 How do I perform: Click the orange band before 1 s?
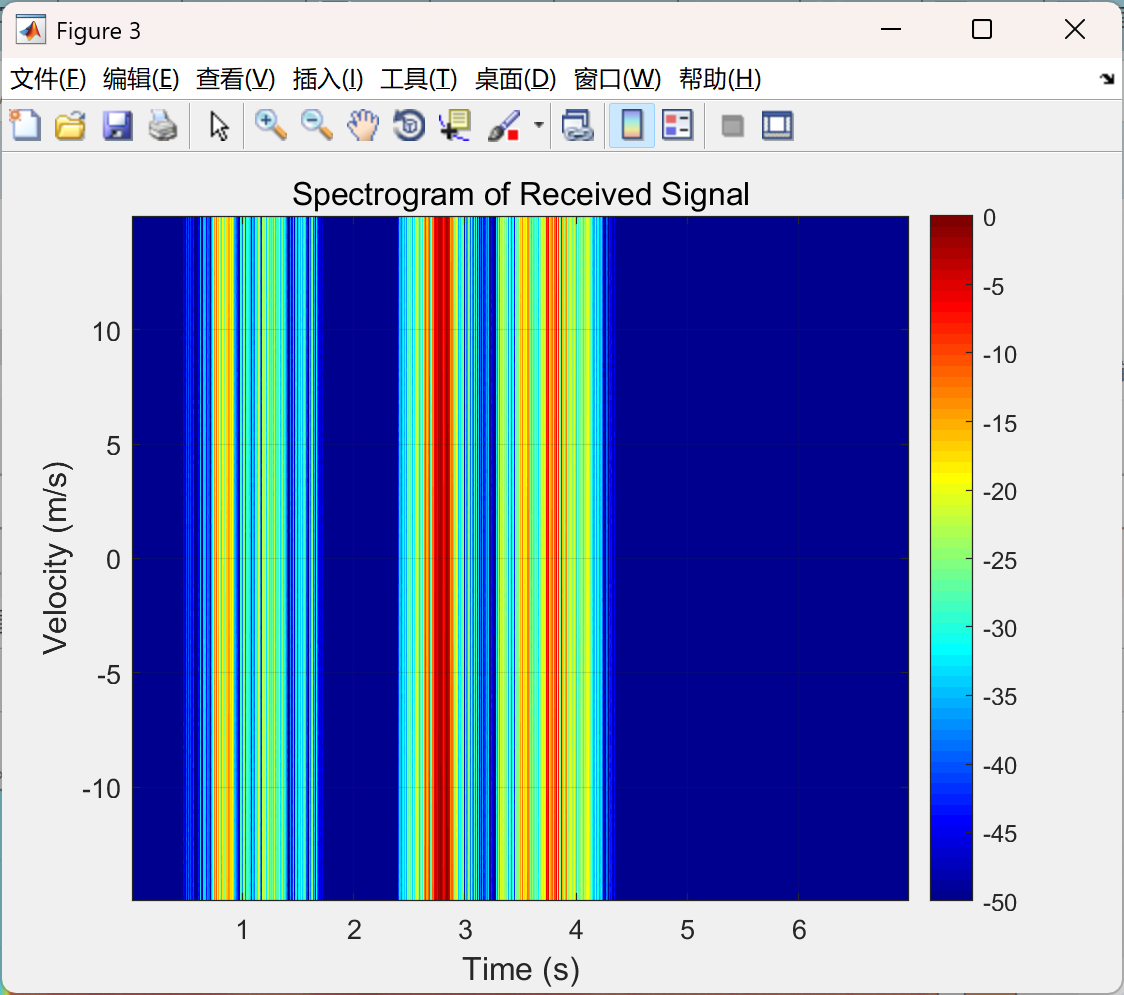tap(222, 558)
